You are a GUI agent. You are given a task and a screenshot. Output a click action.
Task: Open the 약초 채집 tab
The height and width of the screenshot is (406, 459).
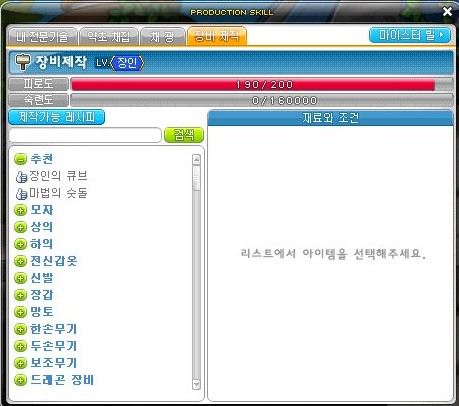[108, 36]
